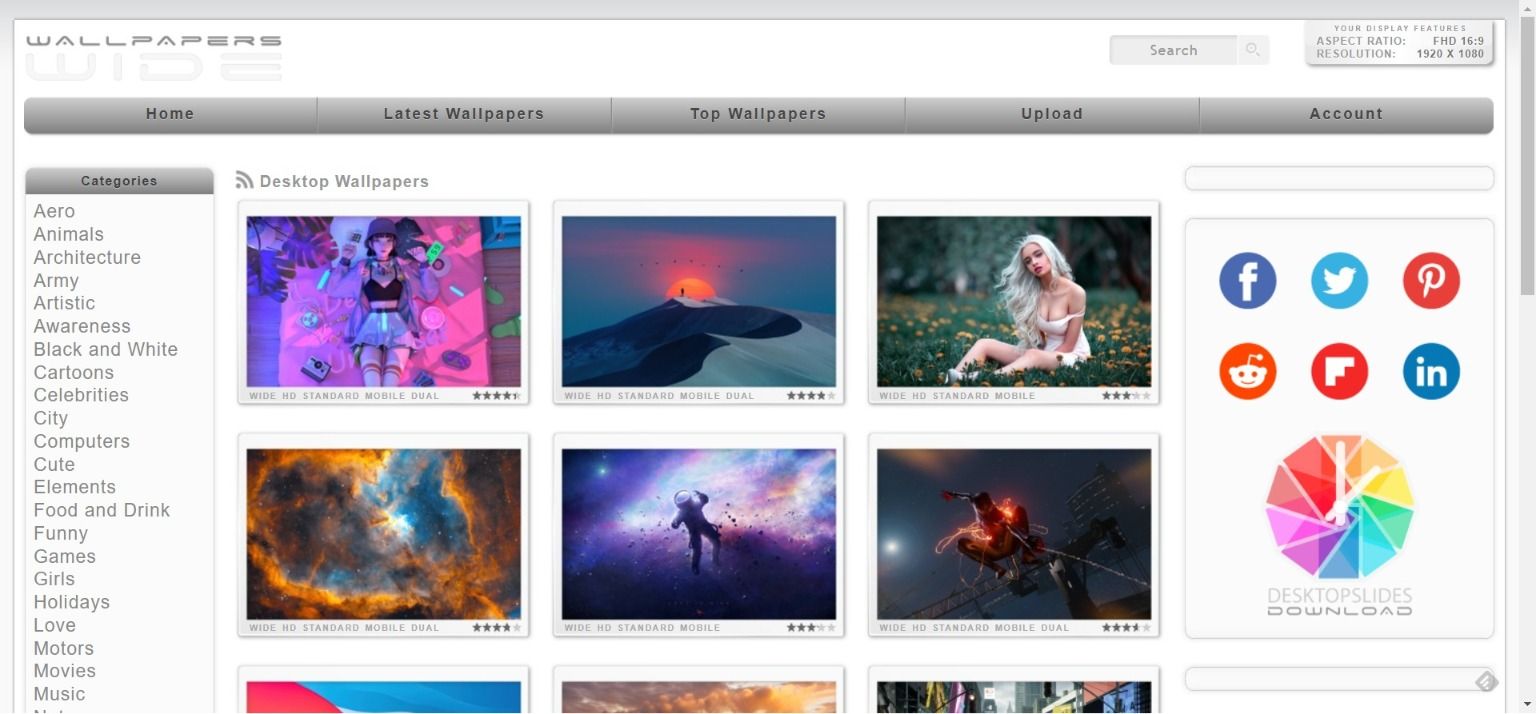Open the Account menu

[x=1346, y=114]
